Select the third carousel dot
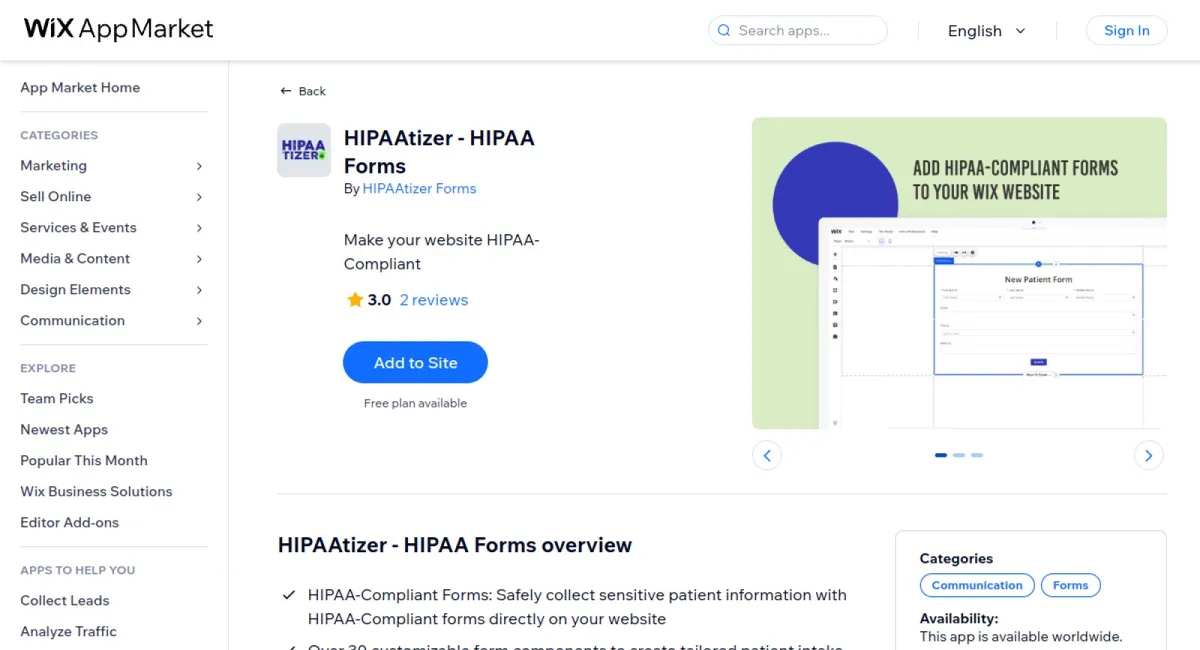 [977, 455]
